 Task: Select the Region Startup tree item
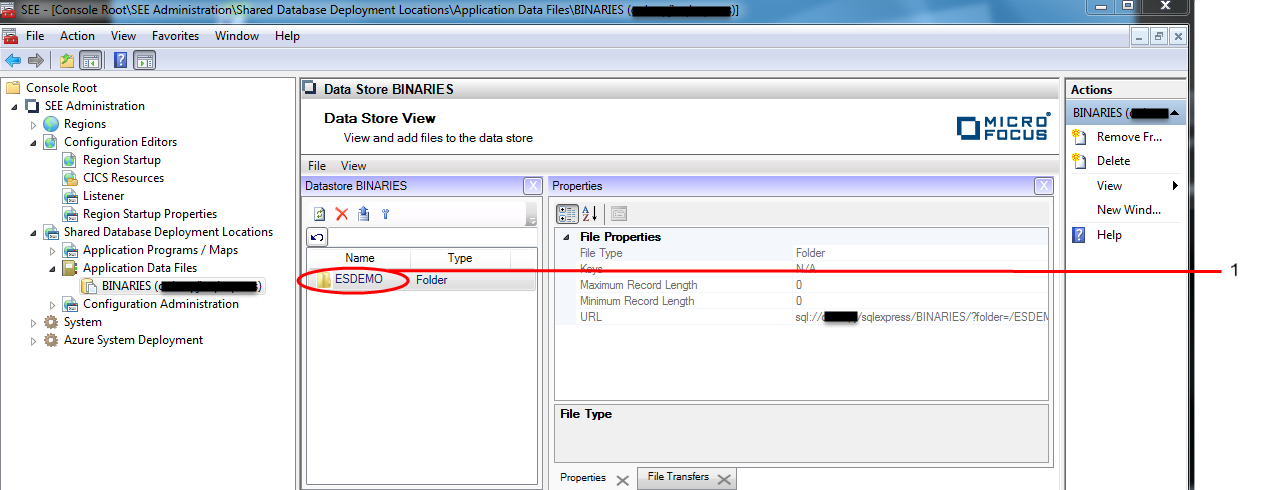pyautogui.click(x=121, y=160)
